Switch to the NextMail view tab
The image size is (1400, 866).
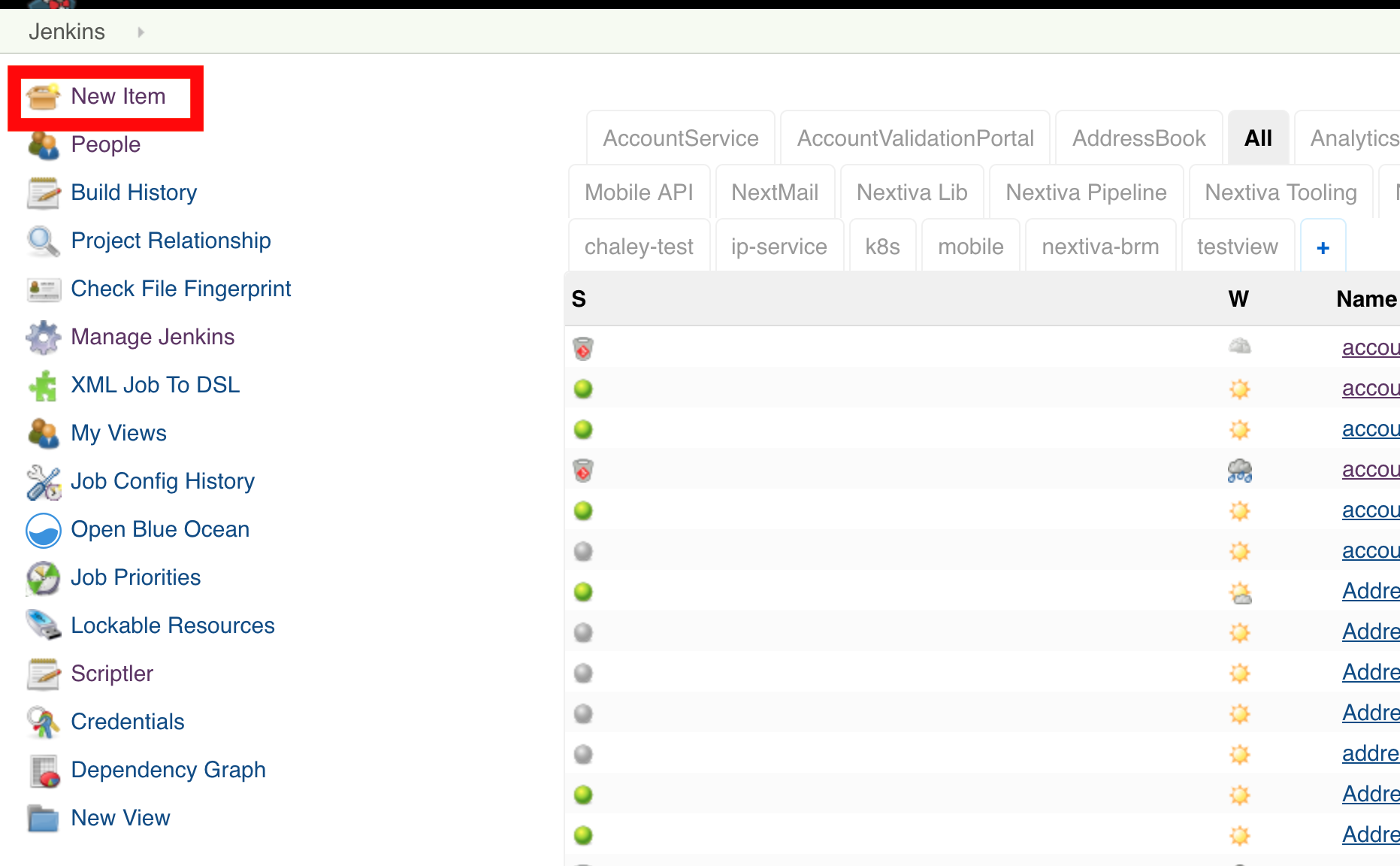pyautogui.click(x=775, y=192)
